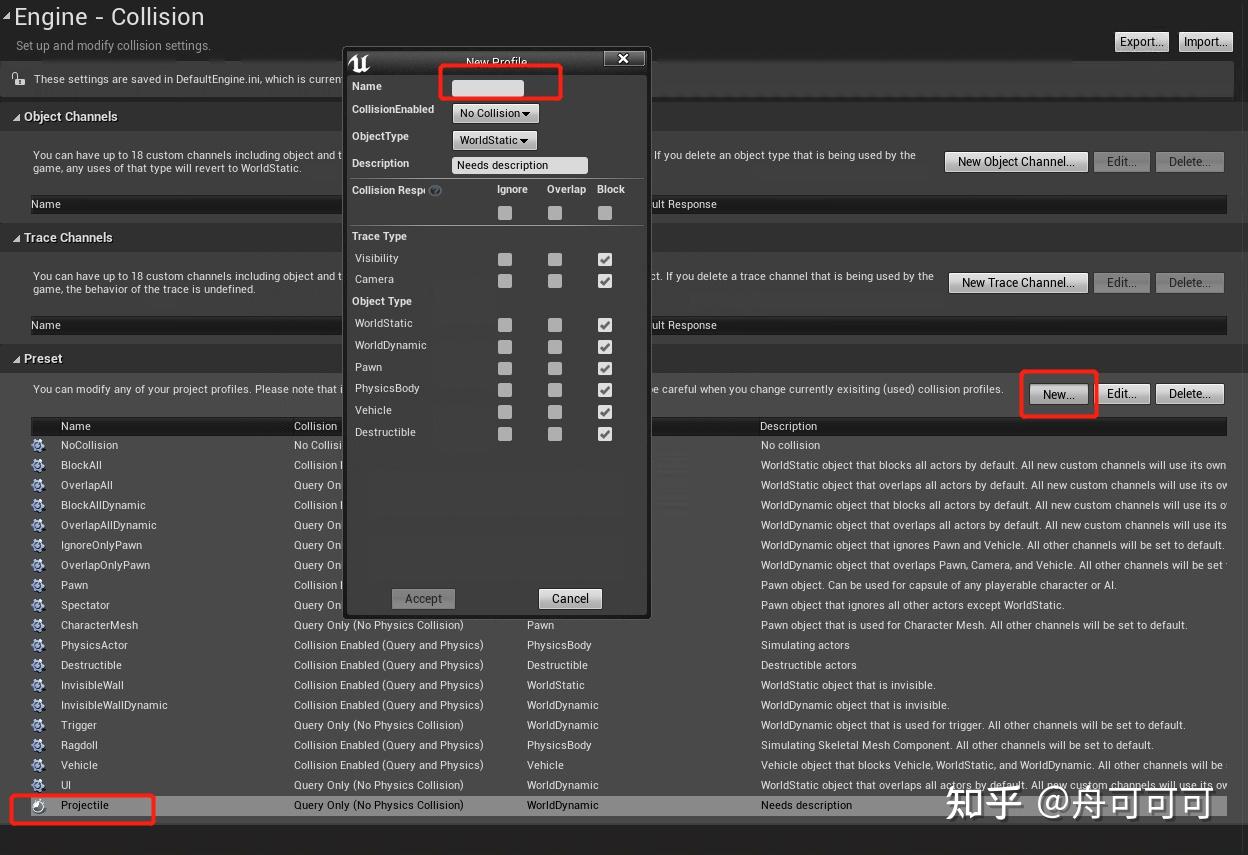Open the CollisionEnabled No Collision dropdown

tap(496, 113)
